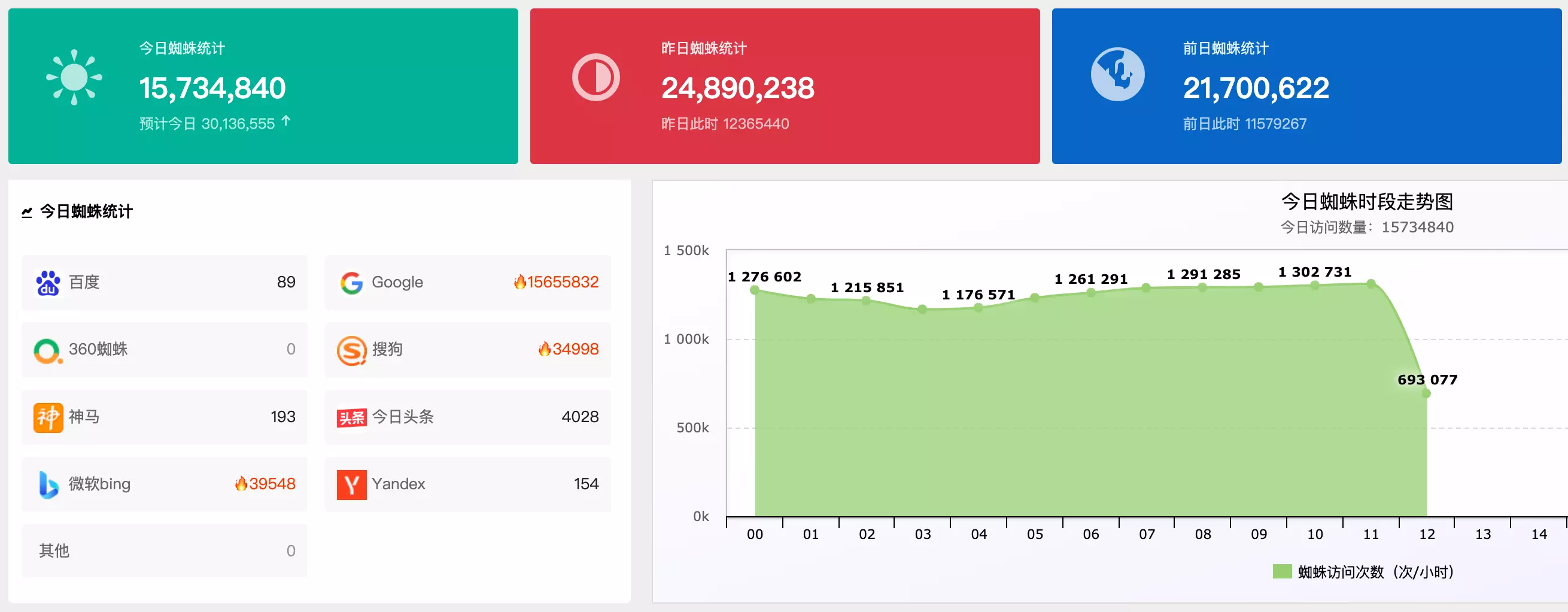This screenshot has height=612, width=1568.
Task: Click the Microsoft Bing logo icon
Action: tap(48, 484)
